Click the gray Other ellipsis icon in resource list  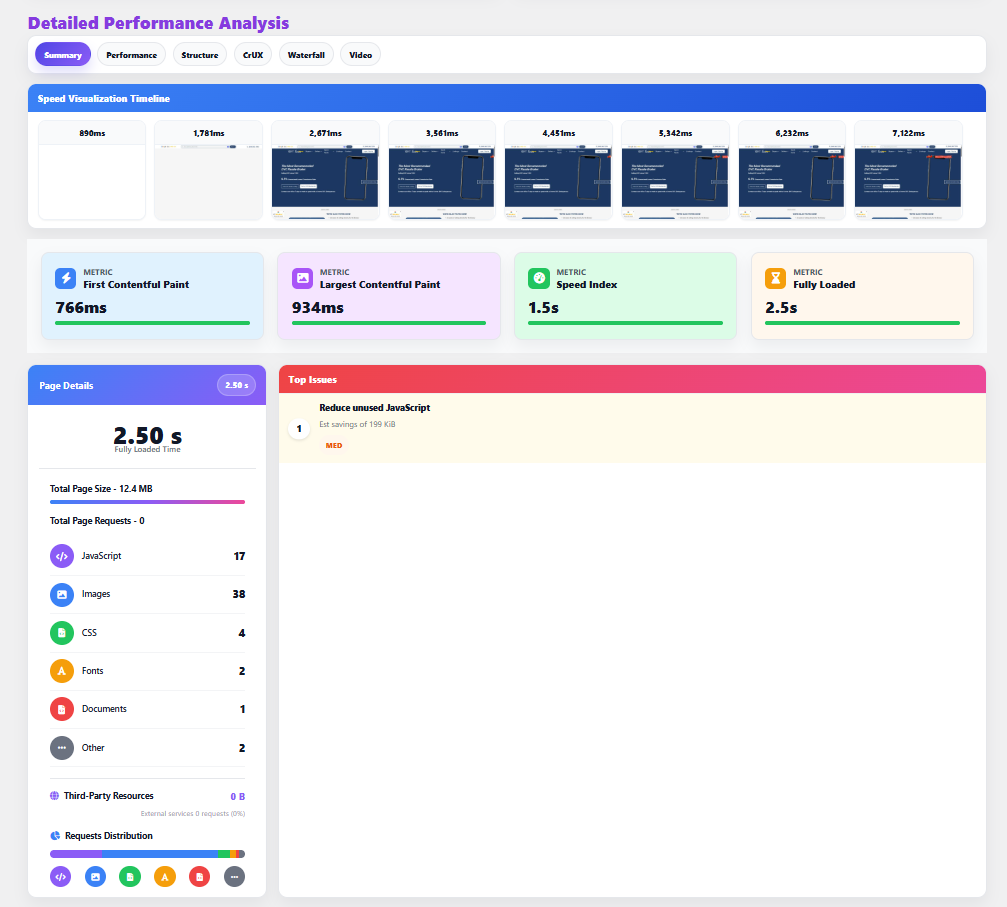click(61, 748)
